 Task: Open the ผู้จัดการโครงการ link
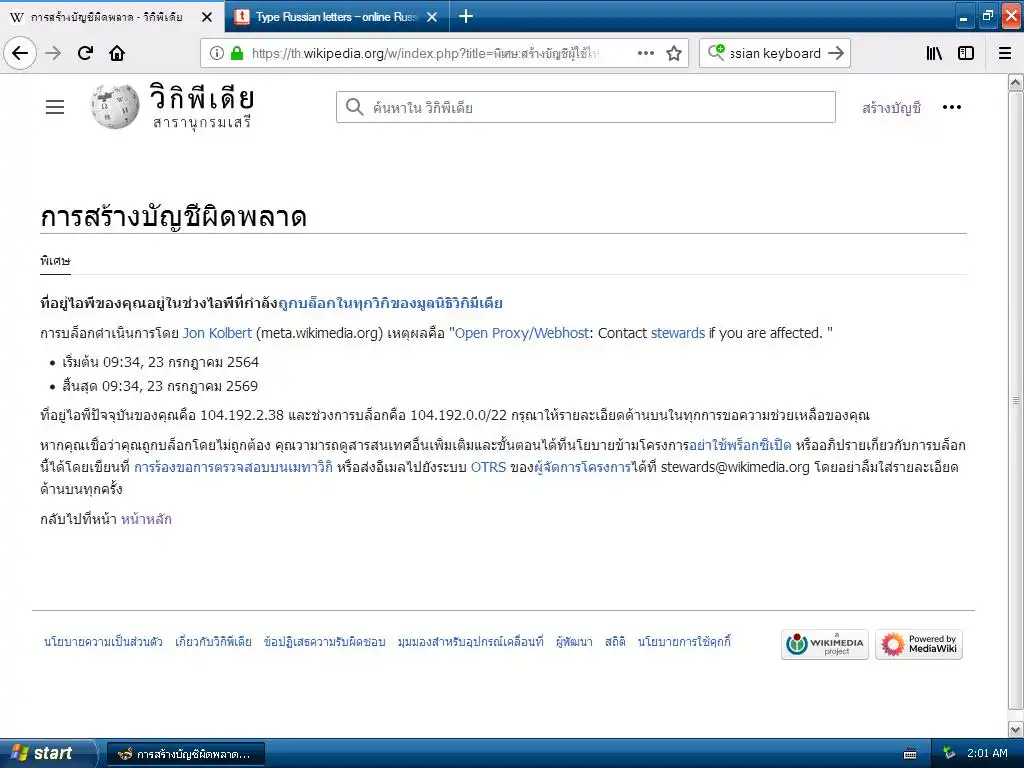pyautogui.click(x=583, y=467)
